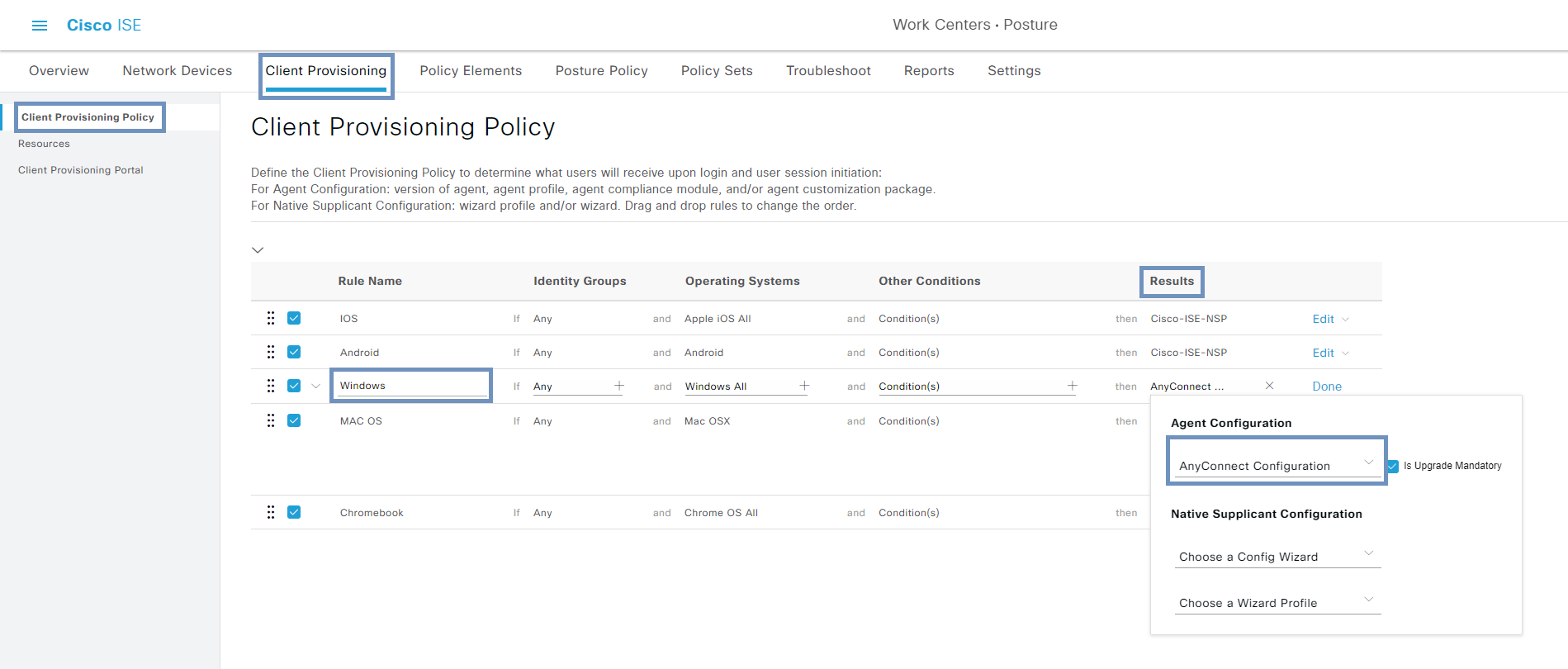Open AnyConnect Configuration dropdown
This screenshot has width=1568, height=669.
pyautogui.click(x=1277, y=465)
